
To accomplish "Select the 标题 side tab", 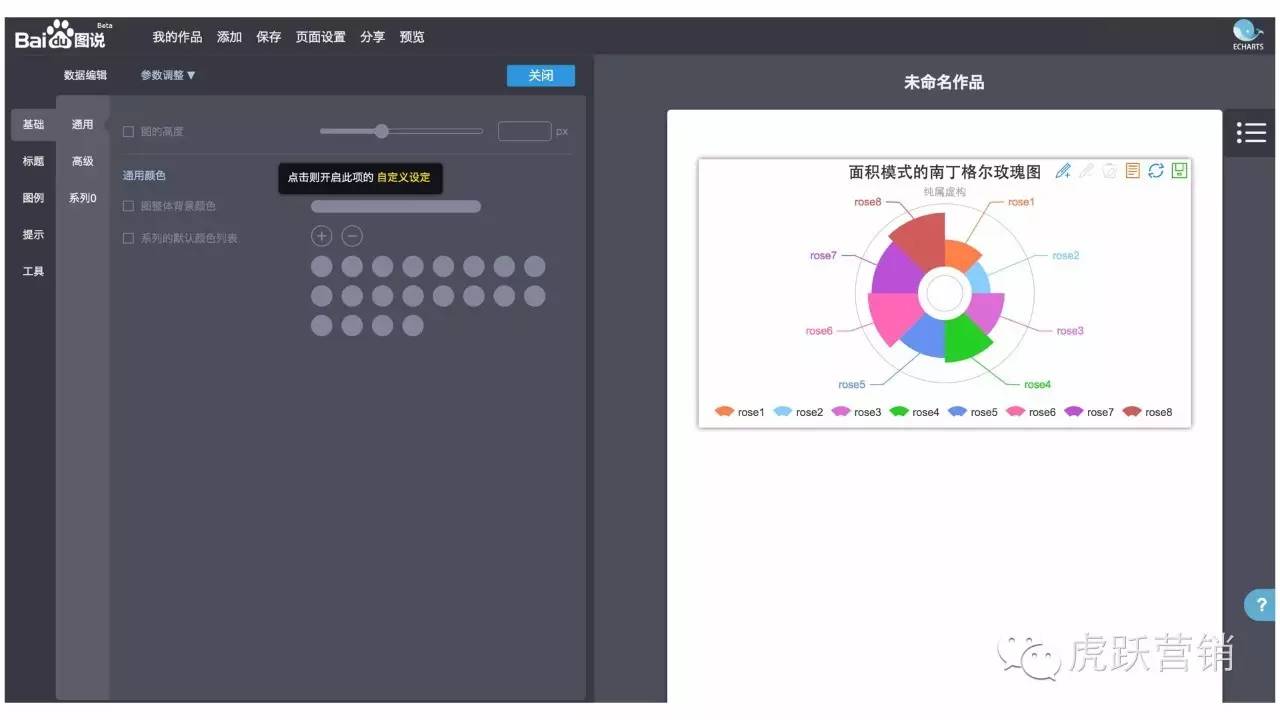I will pyautogui.click(x=33, y=161).
